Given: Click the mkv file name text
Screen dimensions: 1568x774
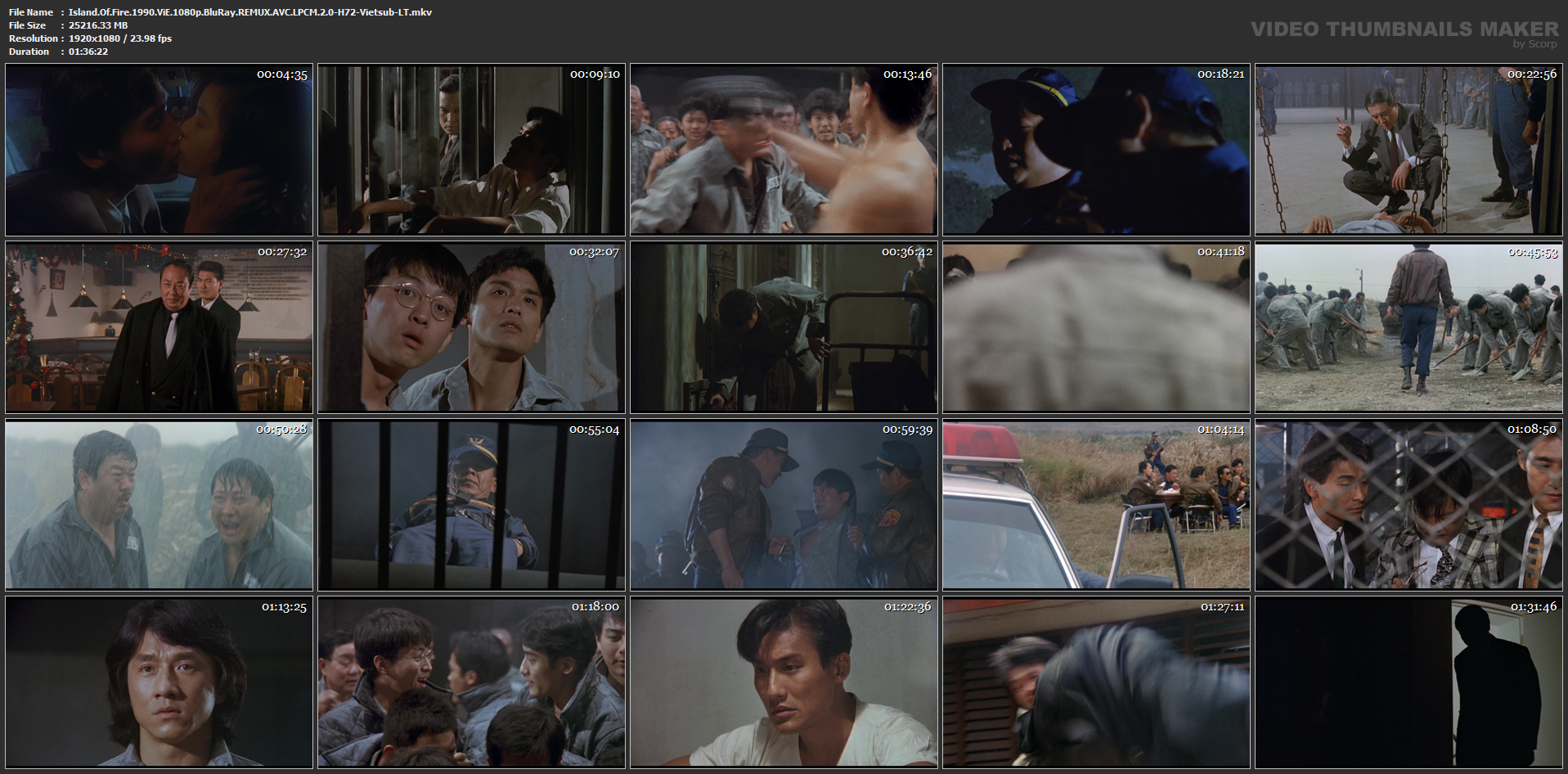Looking at the screenshot, I should [250, 12].
